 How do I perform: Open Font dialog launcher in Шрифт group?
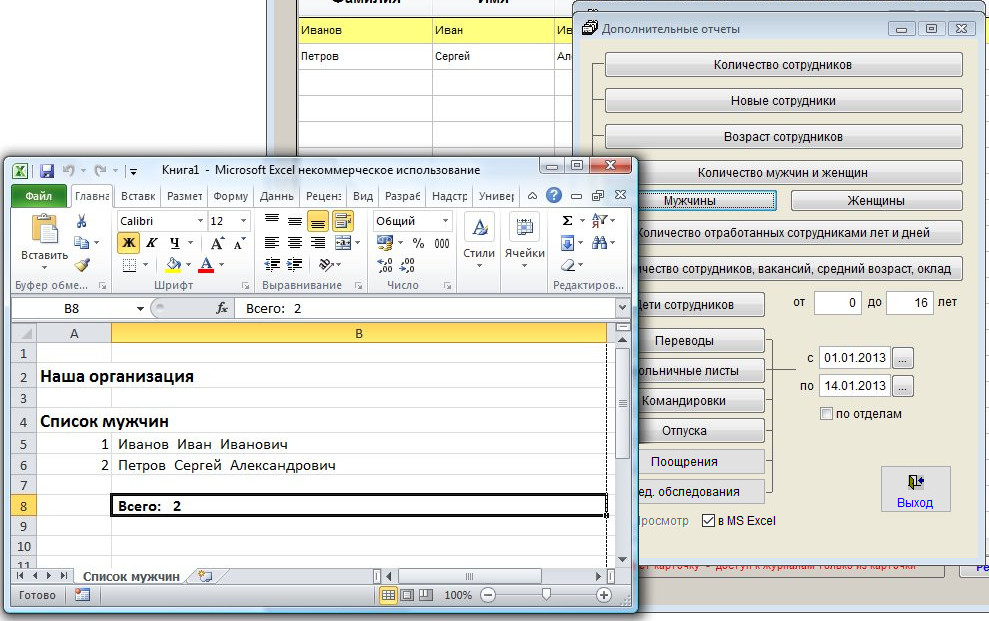point(245,286)
